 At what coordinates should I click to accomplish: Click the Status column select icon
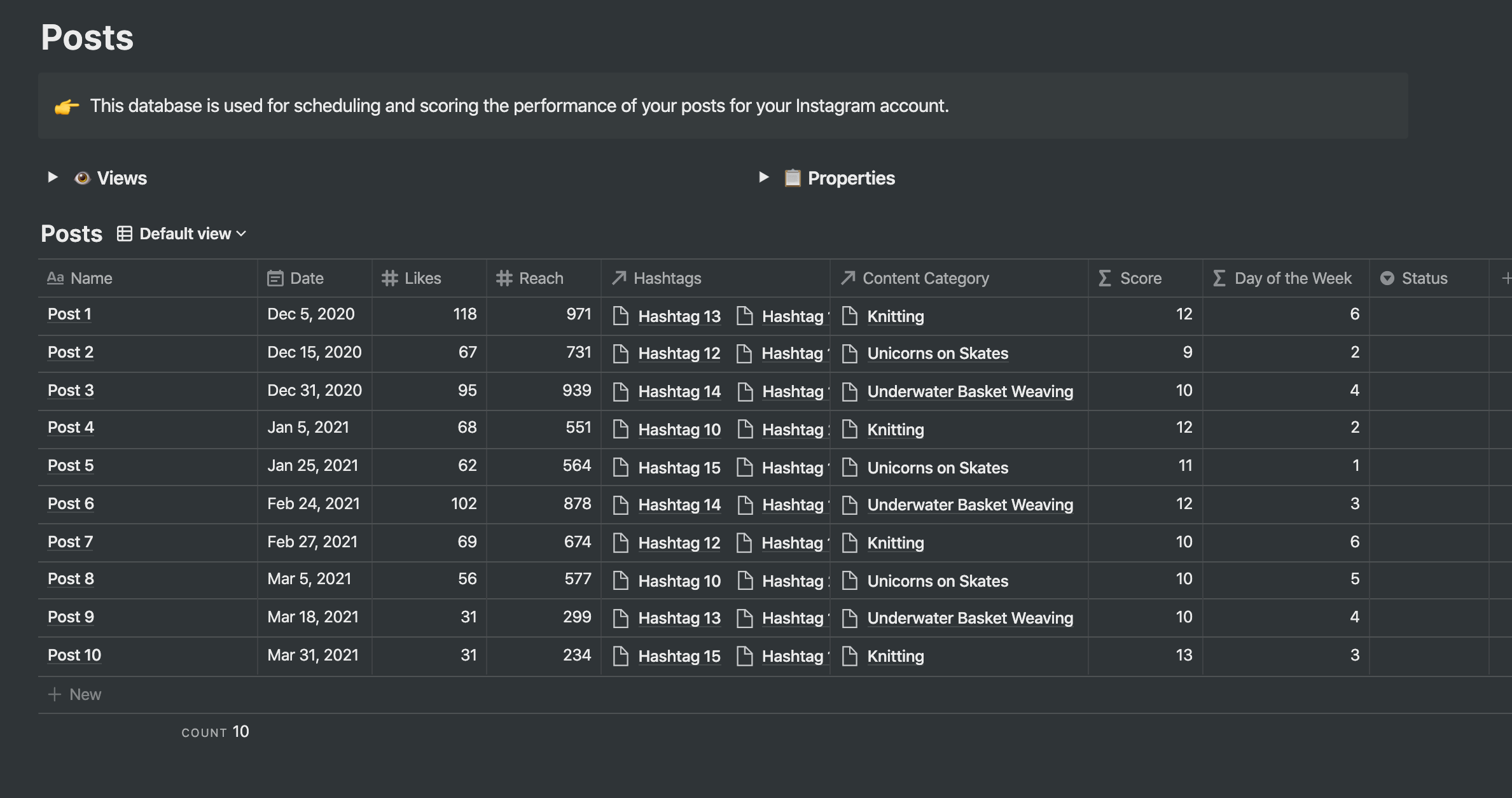[1387, 279]
